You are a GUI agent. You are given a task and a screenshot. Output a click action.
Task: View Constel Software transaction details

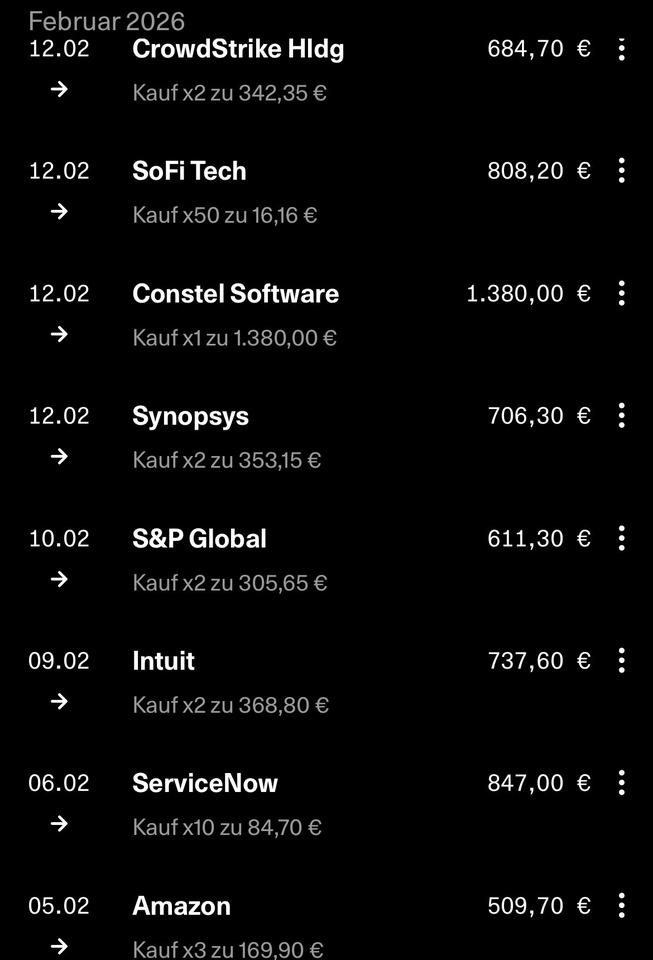[x=235, y=294]
